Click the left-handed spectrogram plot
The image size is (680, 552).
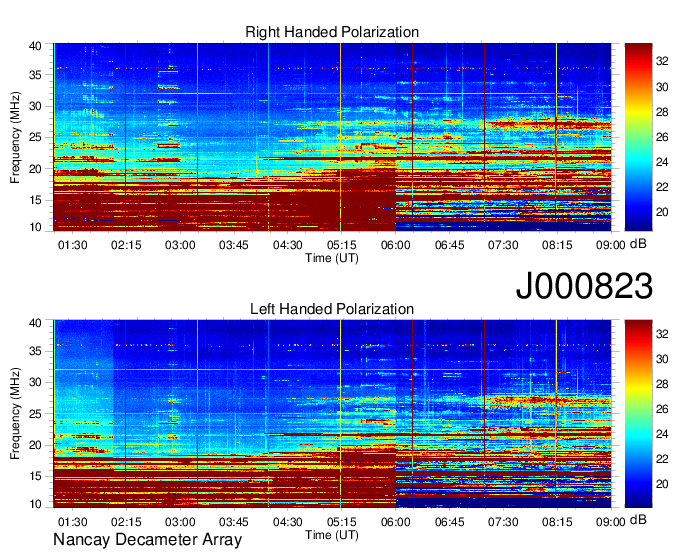click(332, 414)
